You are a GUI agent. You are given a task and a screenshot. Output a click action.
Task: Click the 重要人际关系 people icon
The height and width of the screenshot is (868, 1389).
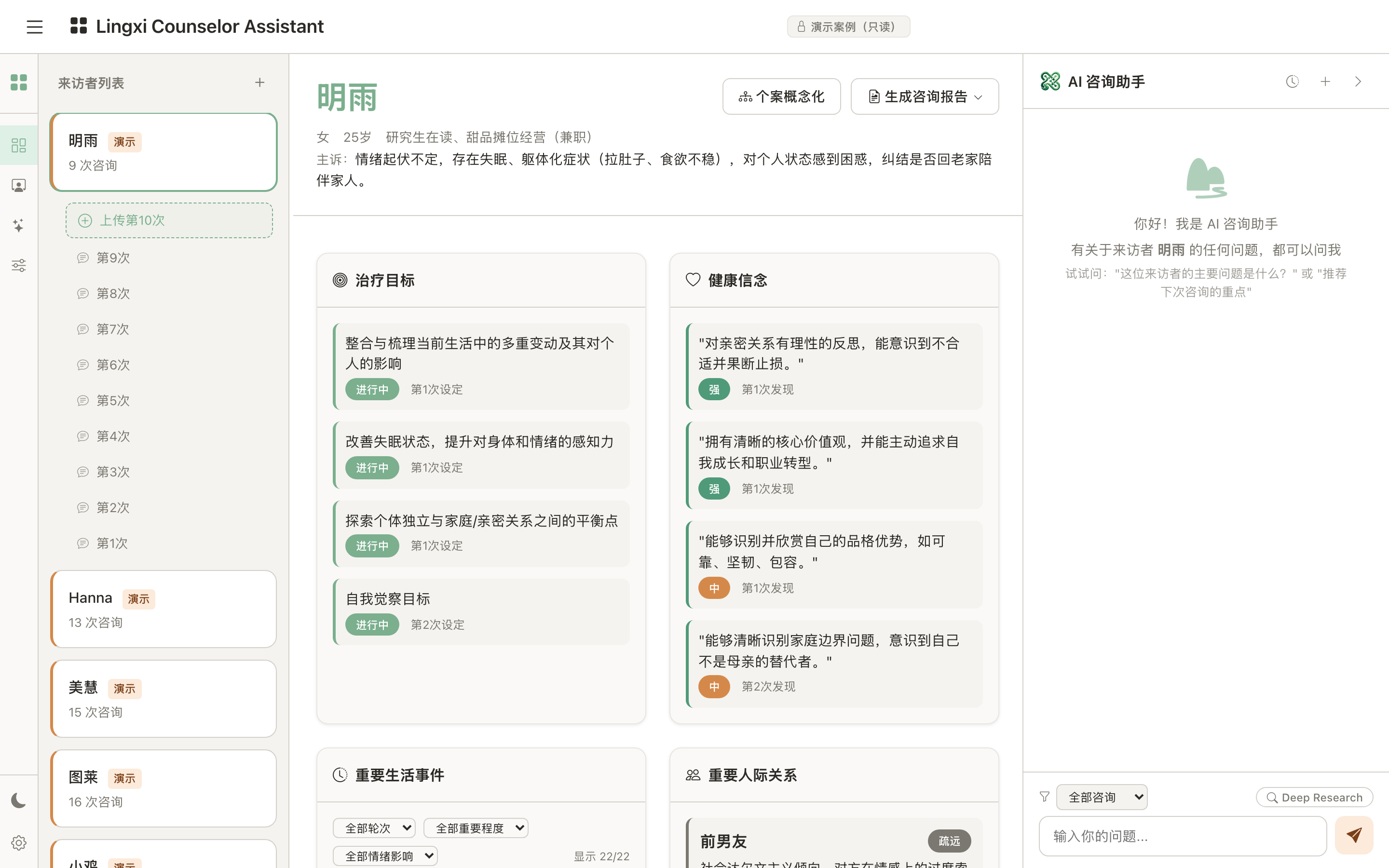693,775
